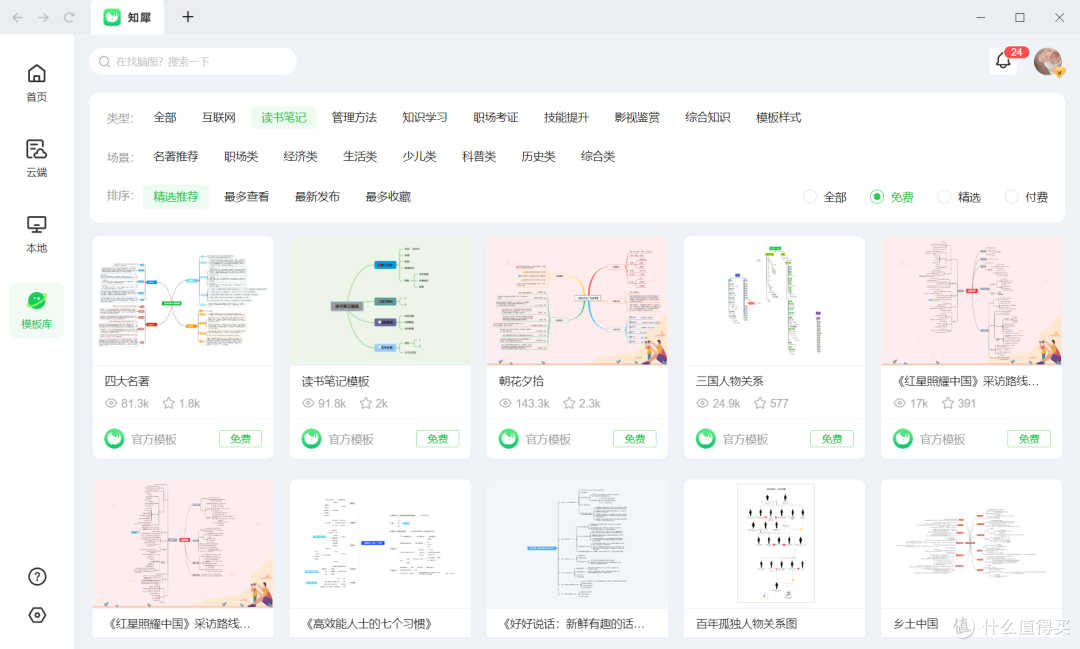The width and height of the screenshot is (1080, 649).
Task: Click the official logo on 三国人物关系 card
Action: tap(705, 439)
